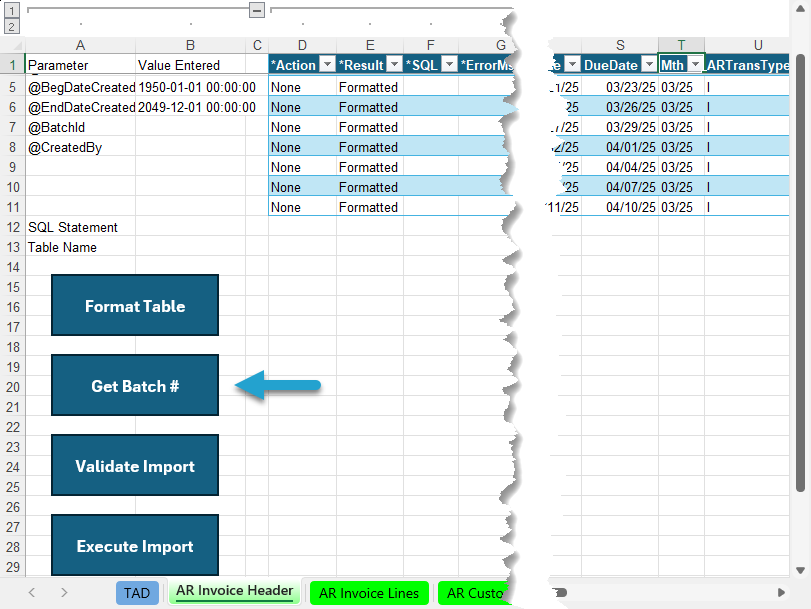
Task: Collapse the column group with minus button
Action: [257, 10]
